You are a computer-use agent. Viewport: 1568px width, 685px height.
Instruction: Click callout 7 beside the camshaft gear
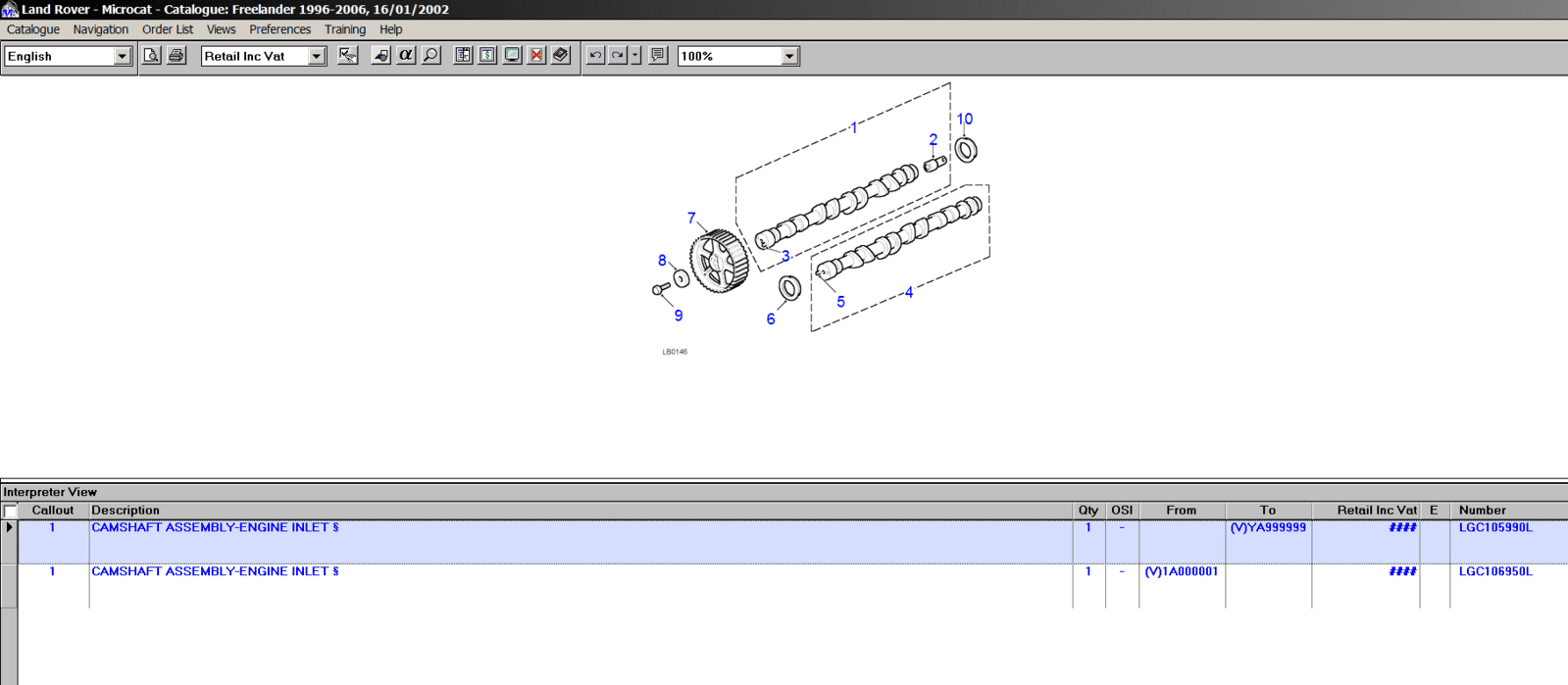(691, 219)
